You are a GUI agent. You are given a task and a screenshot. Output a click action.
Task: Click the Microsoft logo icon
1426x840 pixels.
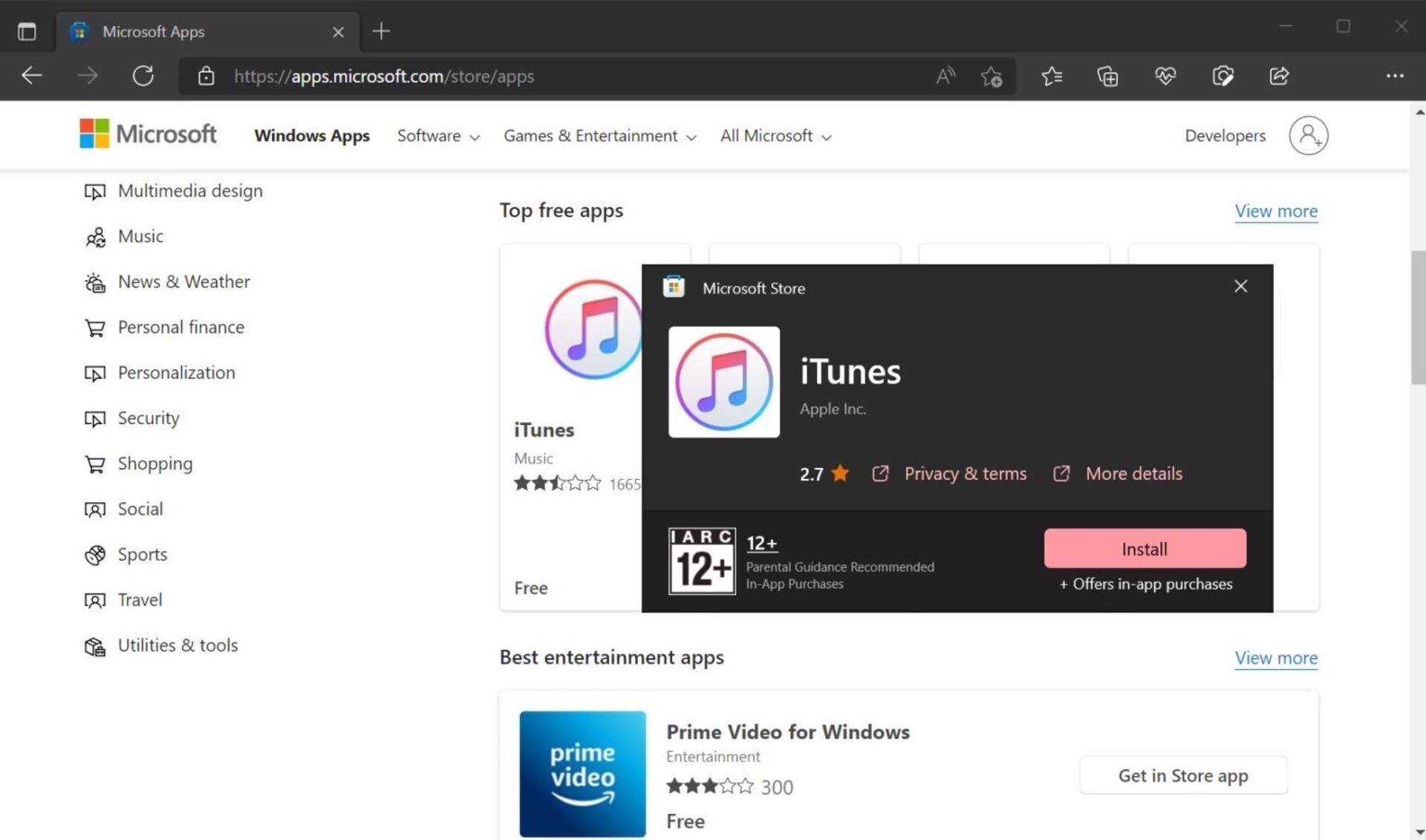93,135
